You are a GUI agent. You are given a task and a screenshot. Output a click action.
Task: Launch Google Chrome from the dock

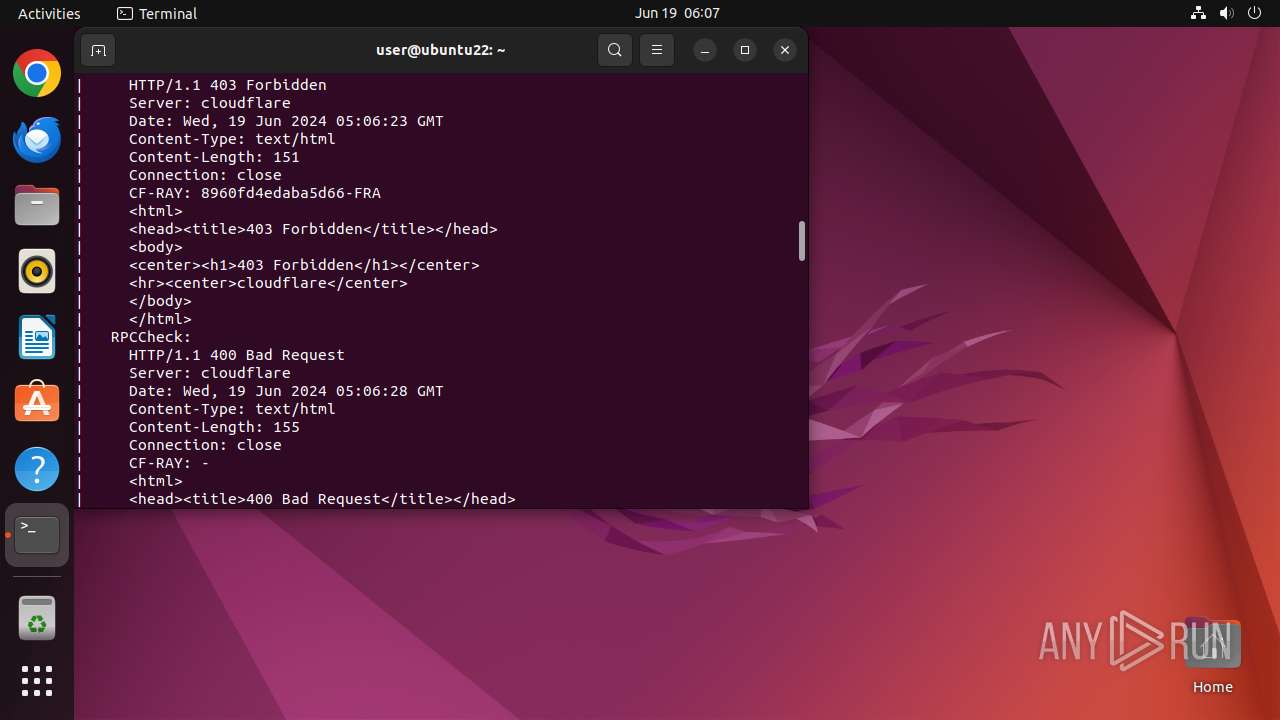37,73
